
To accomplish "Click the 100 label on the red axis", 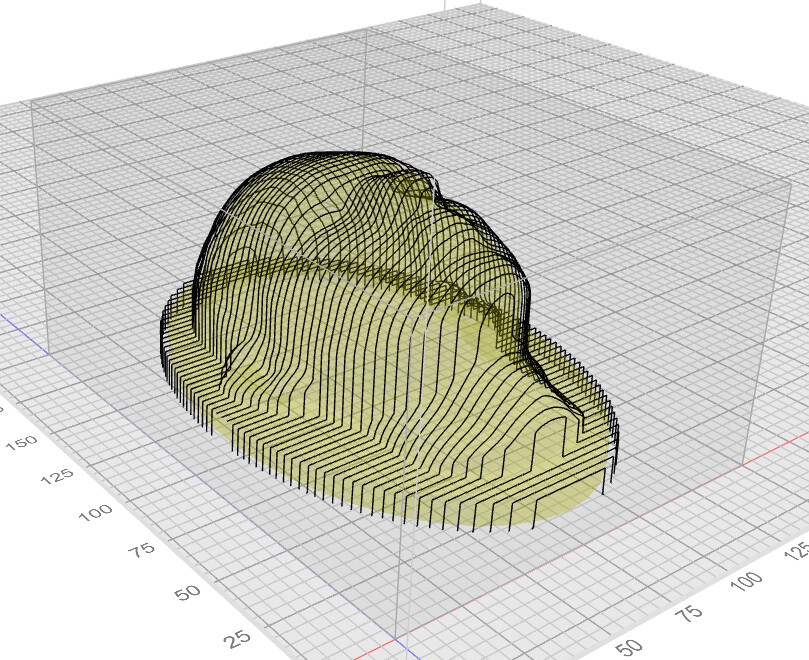I will [747, 580].
